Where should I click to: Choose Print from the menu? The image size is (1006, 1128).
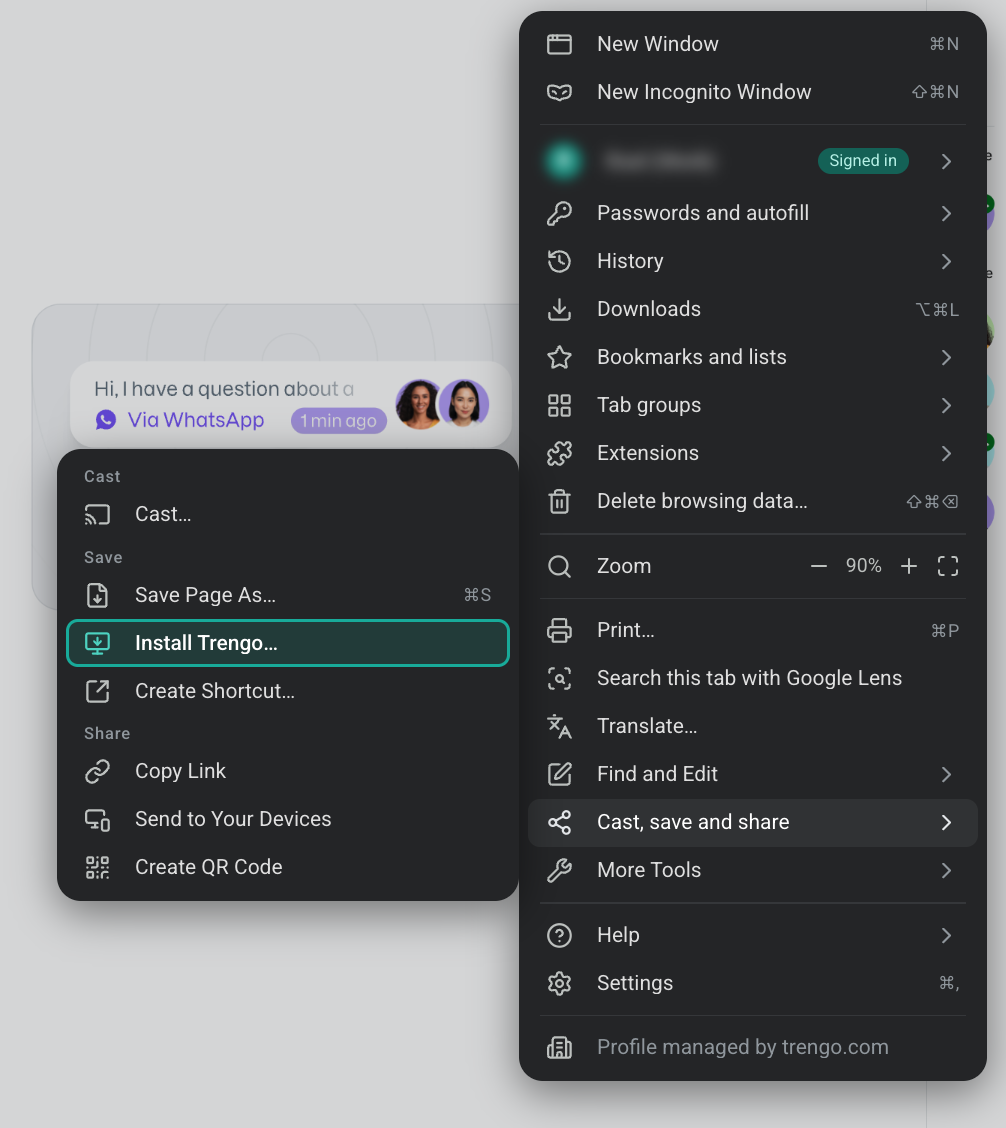[x=753, y=630]
